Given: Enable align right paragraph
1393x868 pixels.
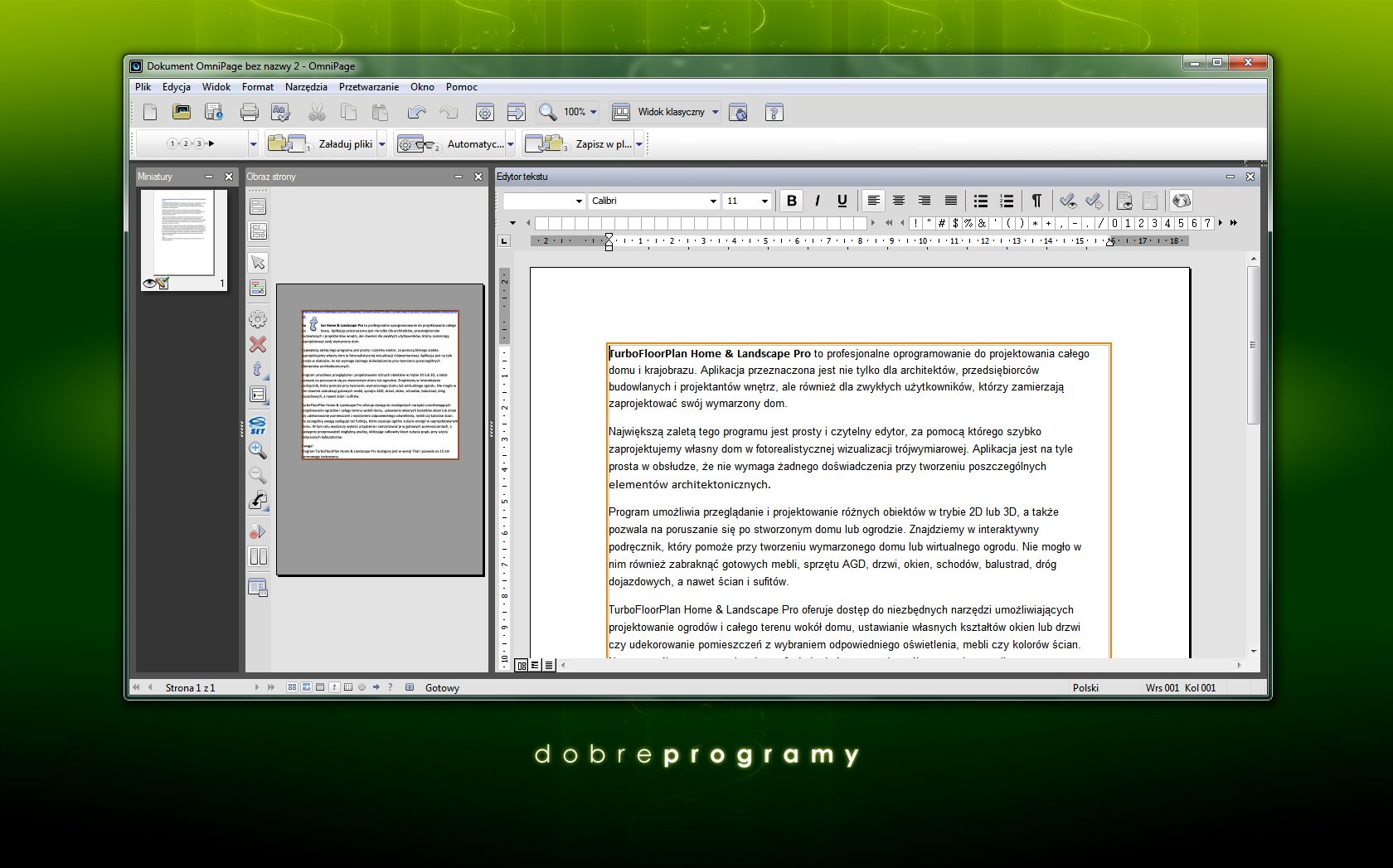Looking at the screenshot, I should 924,201.
